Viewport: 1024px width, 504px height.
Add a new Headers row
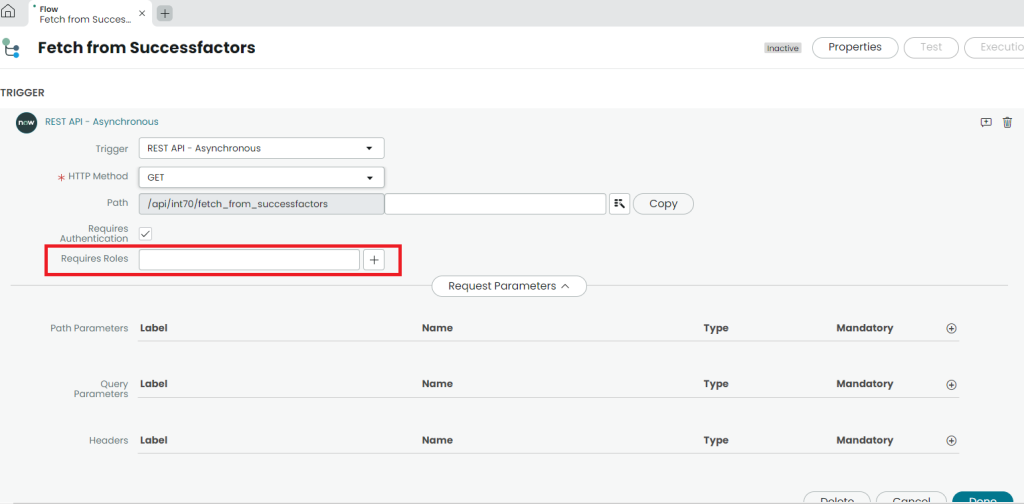point(951,440)
